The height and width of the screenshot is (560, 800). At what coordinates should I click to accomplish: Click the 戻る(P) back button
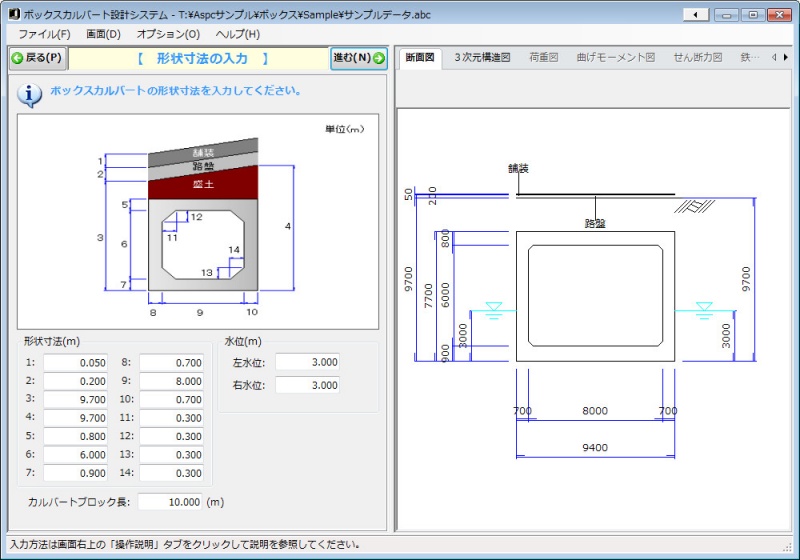click(38, 58)
